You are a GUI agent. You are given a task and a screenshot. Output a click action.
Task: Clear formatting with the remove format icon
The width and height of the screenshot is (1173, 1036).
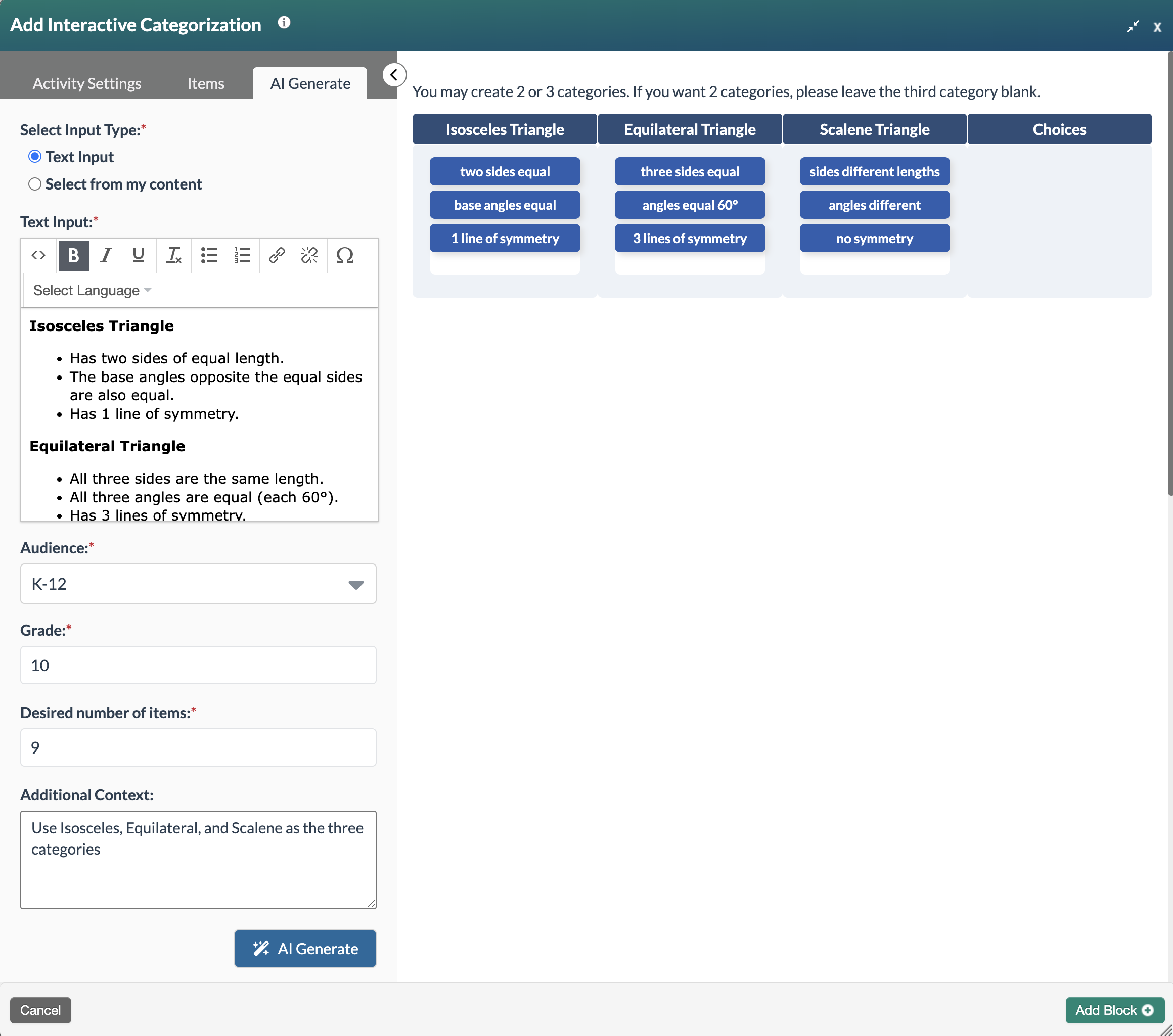[x=173, y=256]
